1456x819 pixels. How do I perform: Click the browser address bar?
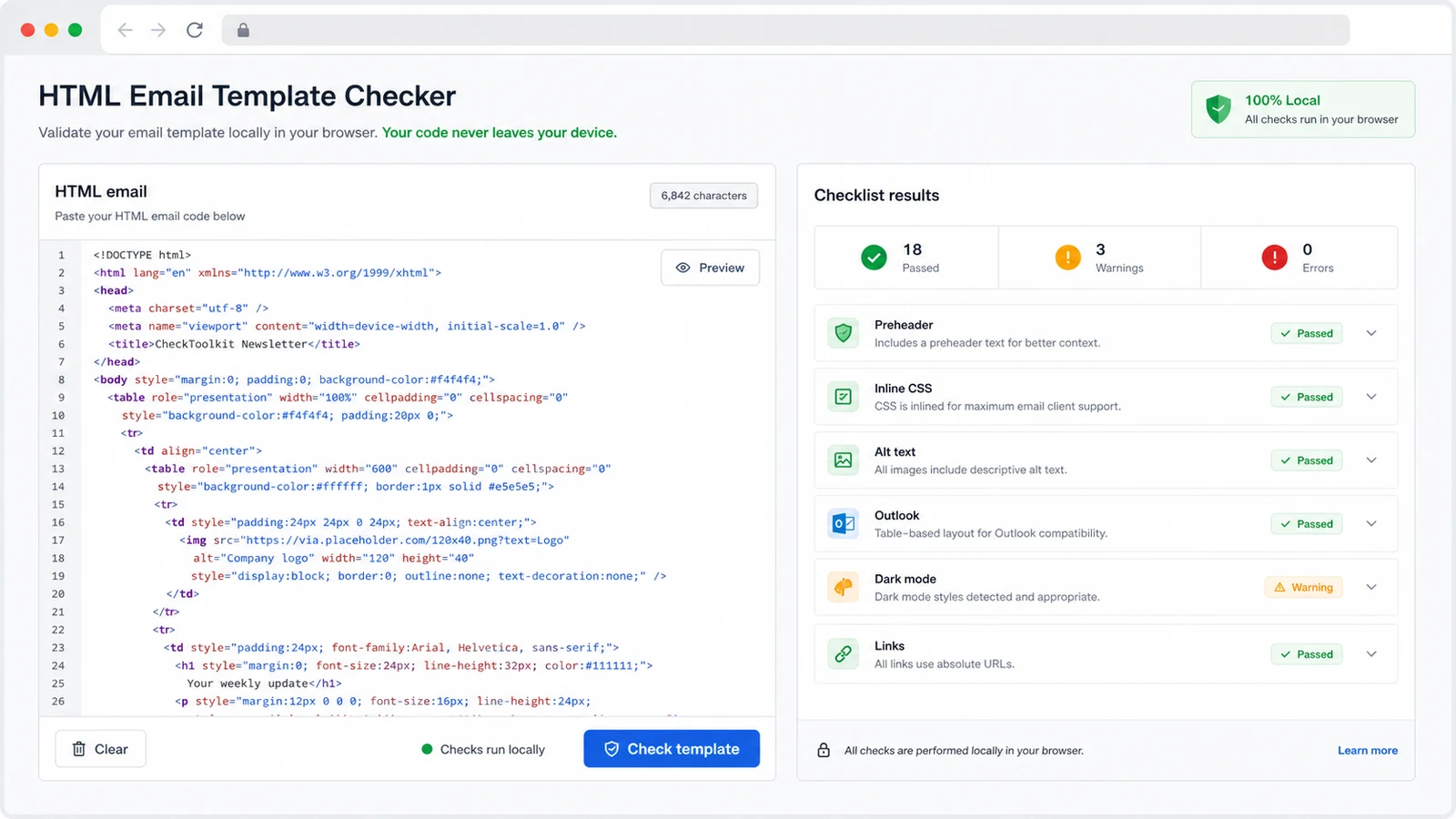coord(785,30)
